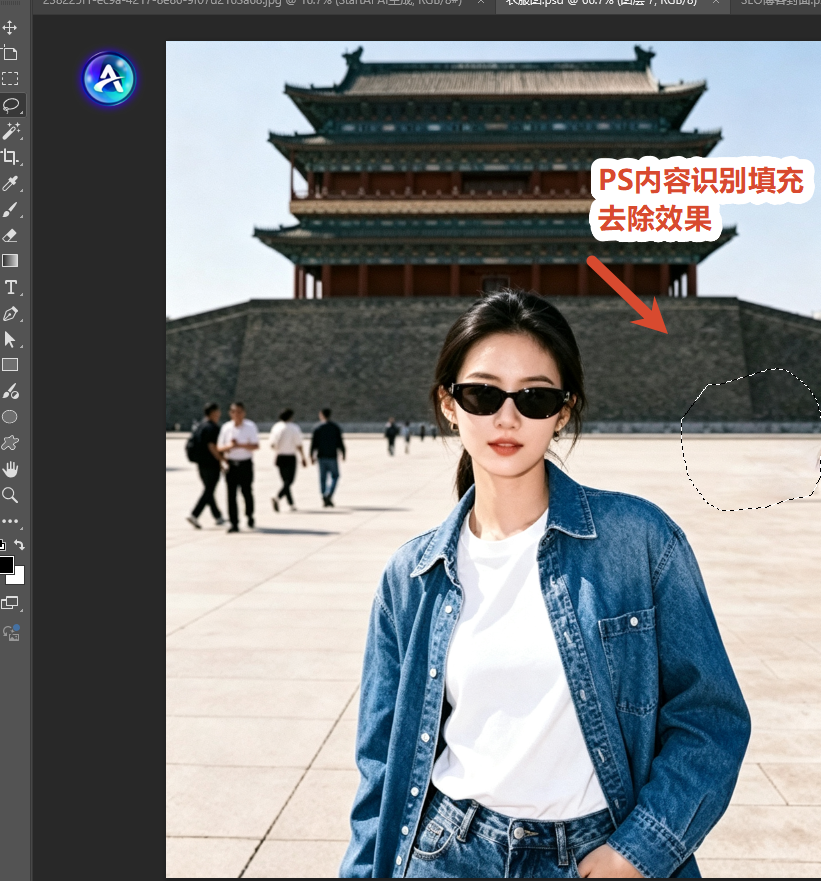Select the Gradient tool

click(10, 261)
